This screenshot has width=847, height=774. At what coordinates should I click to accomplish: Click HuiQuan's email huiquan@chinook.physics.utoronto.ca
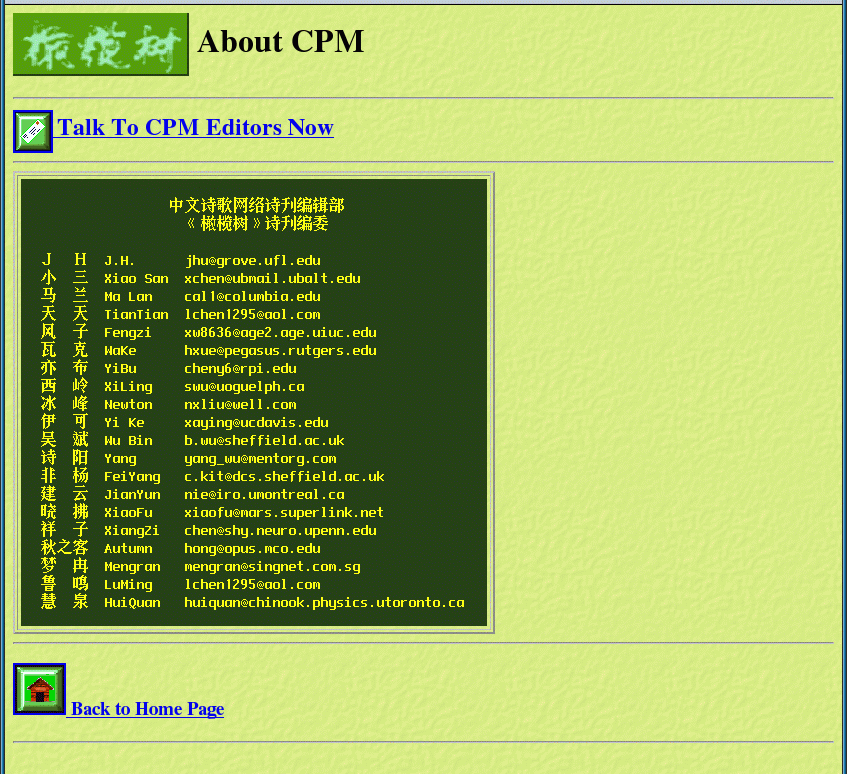point(324,603)
